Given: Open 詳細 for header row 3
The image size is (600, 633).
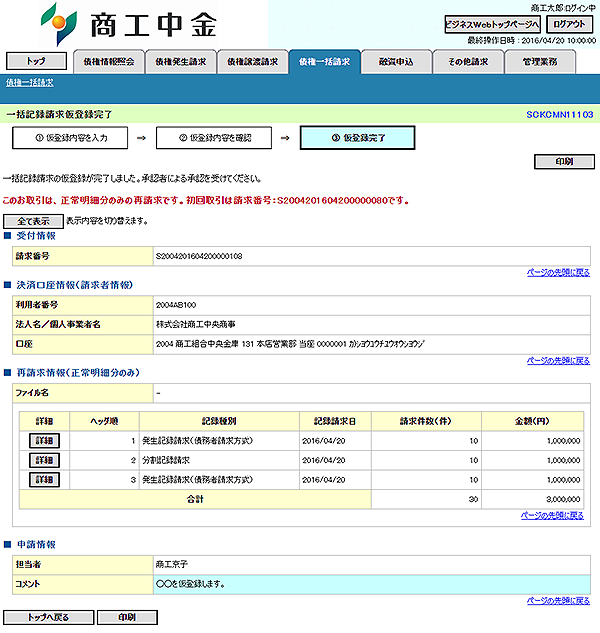Looking at the screenshot, I should point(44,480).
